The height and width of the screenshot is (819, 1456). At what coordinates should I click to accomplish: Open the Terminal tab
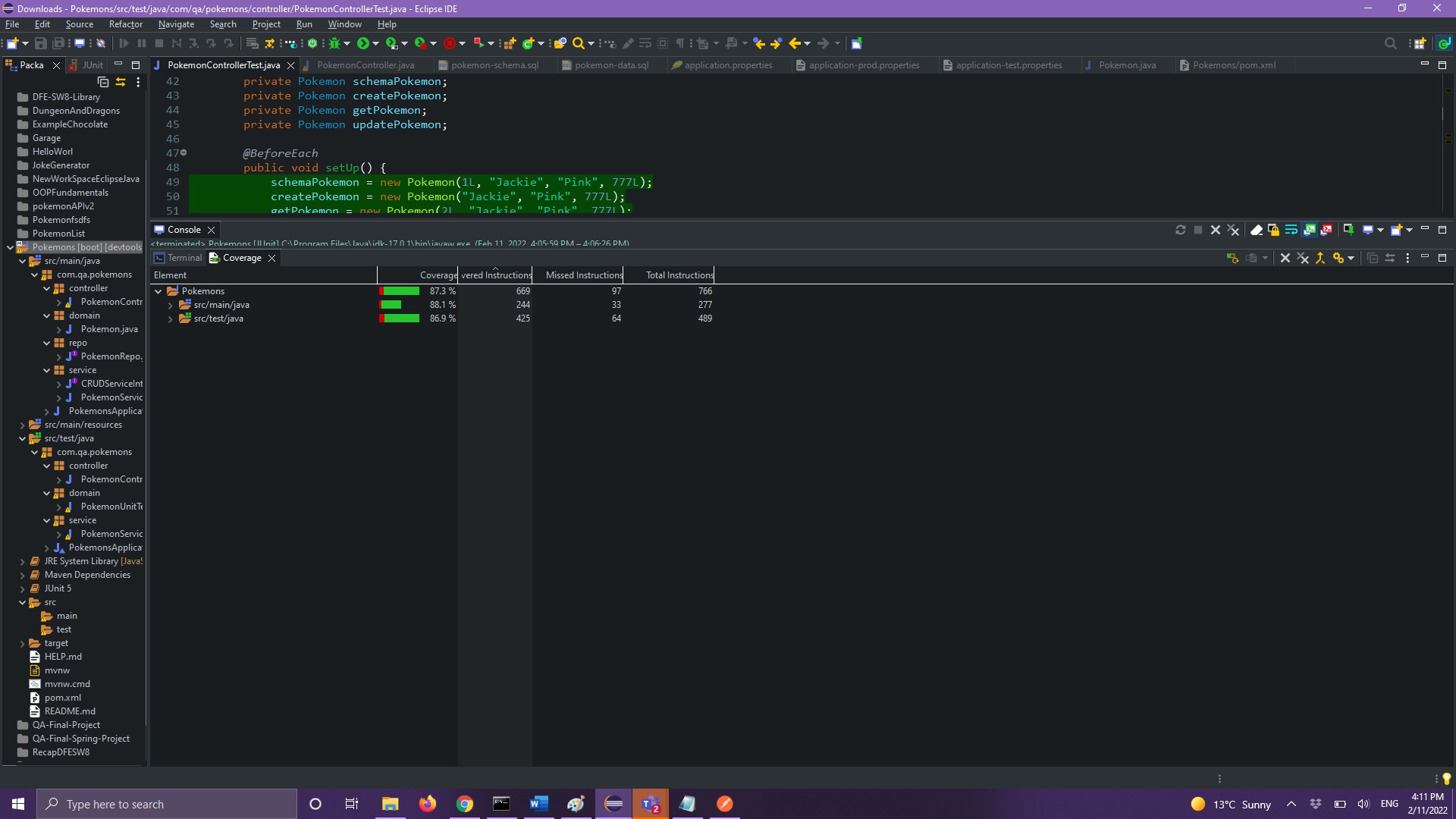click(x=184, y=258)
